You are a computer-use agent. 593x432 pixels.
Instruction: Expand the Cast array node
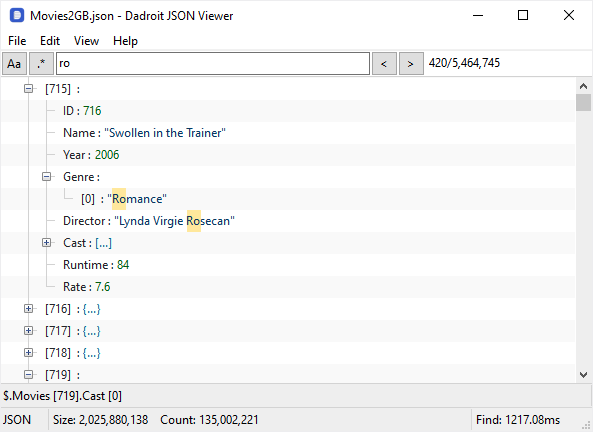click(47, 243)
